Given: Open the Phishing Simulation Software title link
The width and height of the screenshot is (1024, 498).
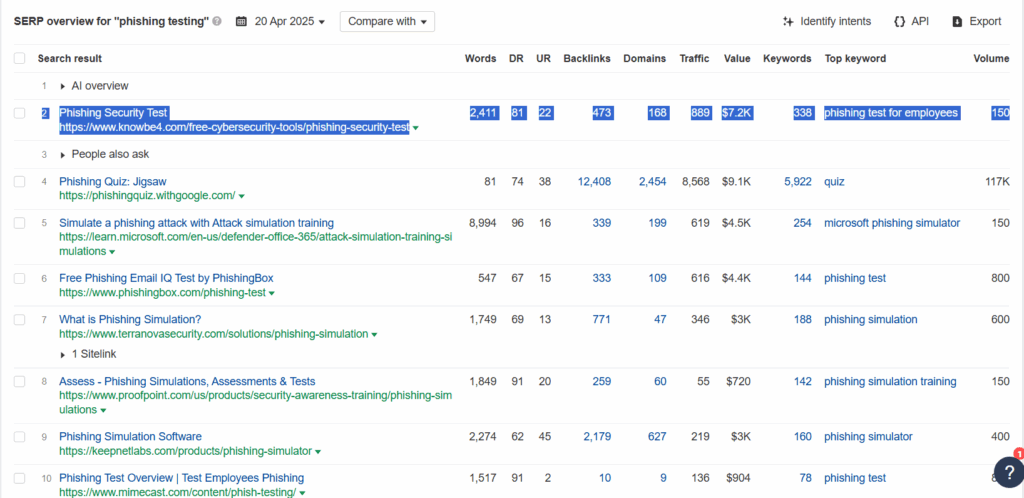Looking at the screenshot, I should coord(130,437).
